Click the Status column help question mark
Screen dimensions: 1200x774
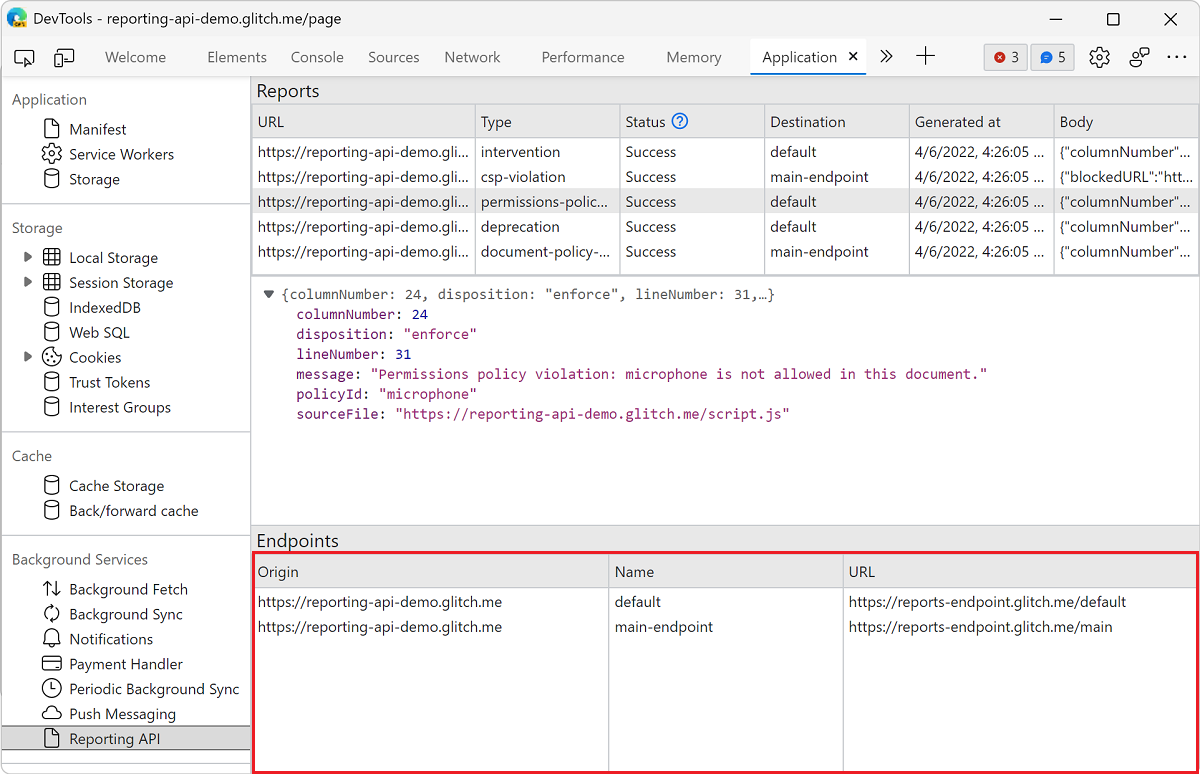(x=679, y=121)
